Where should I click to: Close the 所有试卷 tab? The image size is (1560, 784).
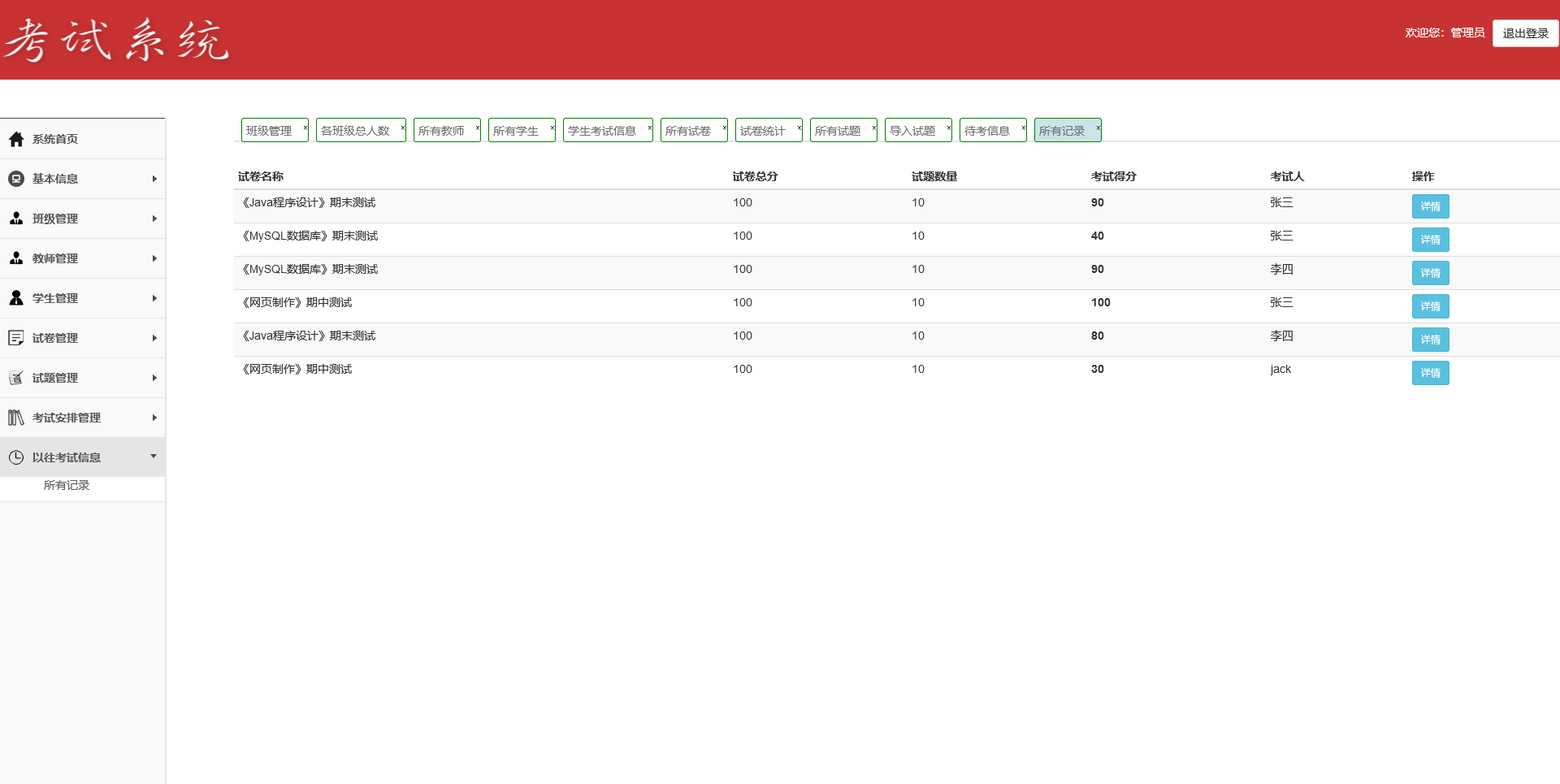tap(725, 128)
